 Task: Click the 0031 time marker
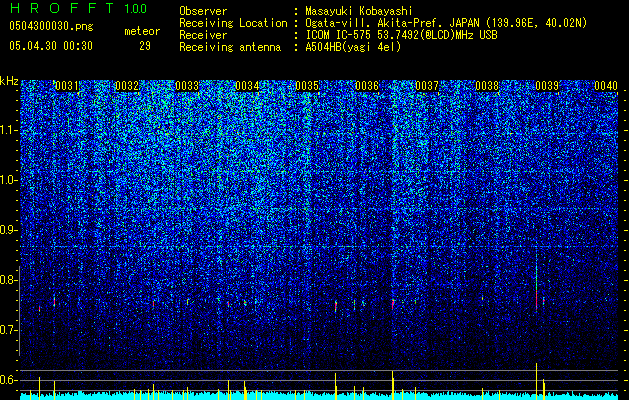(x=67, y=86)
